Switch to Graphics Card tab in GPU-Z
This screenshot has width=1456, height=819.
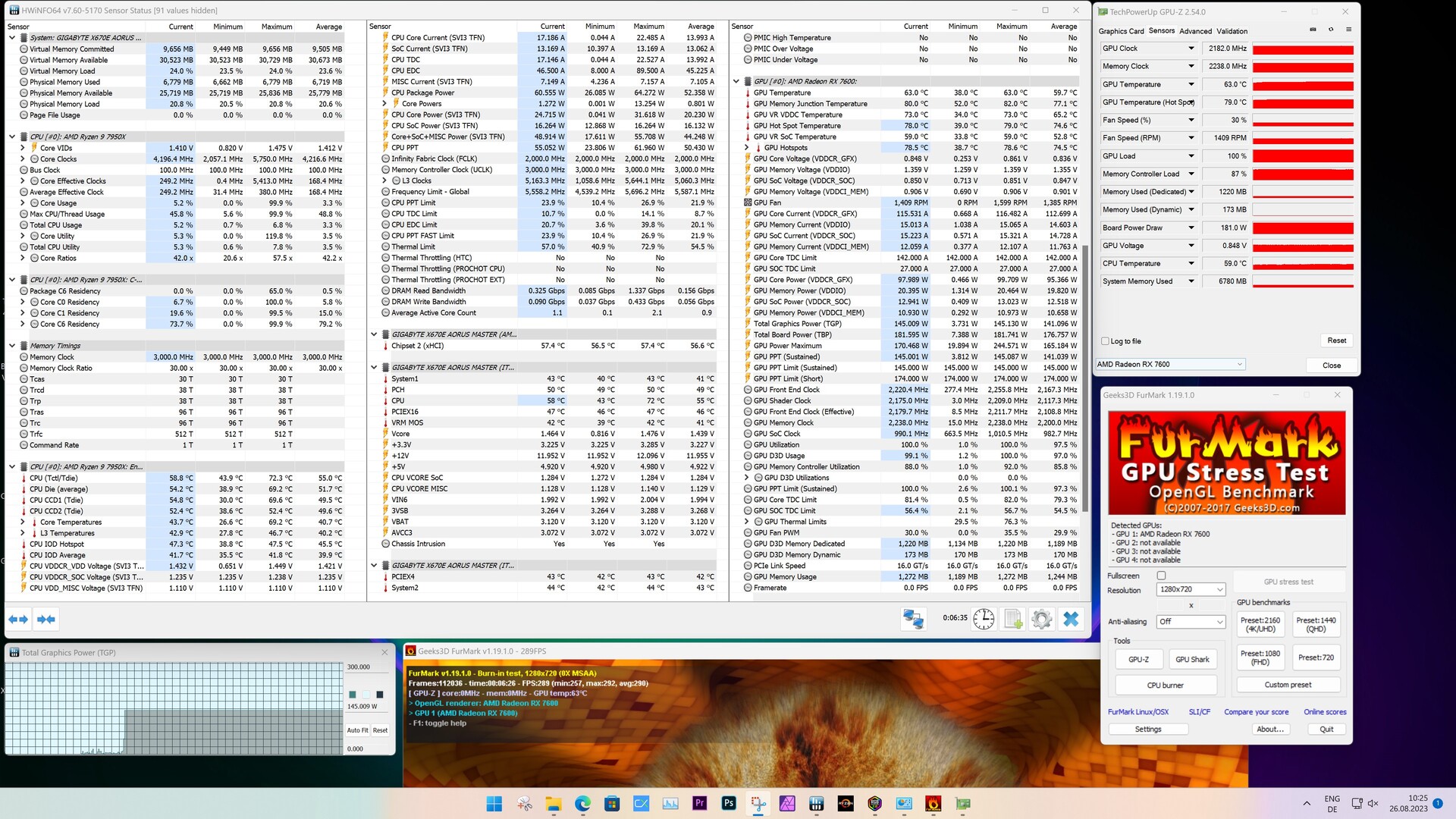pyautogui.click(x=1121, y=31)
